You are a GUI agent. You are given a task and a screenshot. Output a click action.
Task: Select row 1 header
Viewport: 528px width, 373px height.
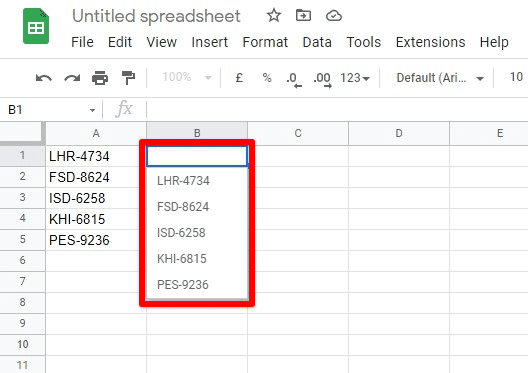click(22, 156)
